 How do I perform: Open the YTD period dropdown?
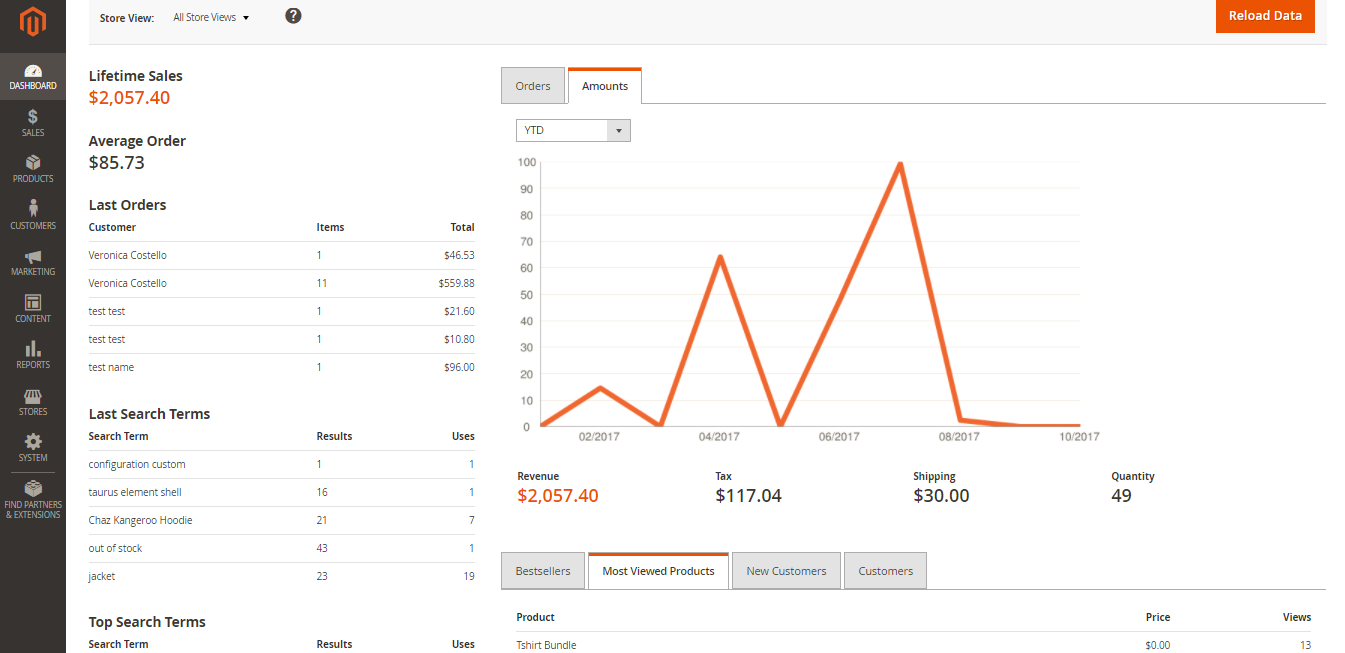click(x=573, y=130)
